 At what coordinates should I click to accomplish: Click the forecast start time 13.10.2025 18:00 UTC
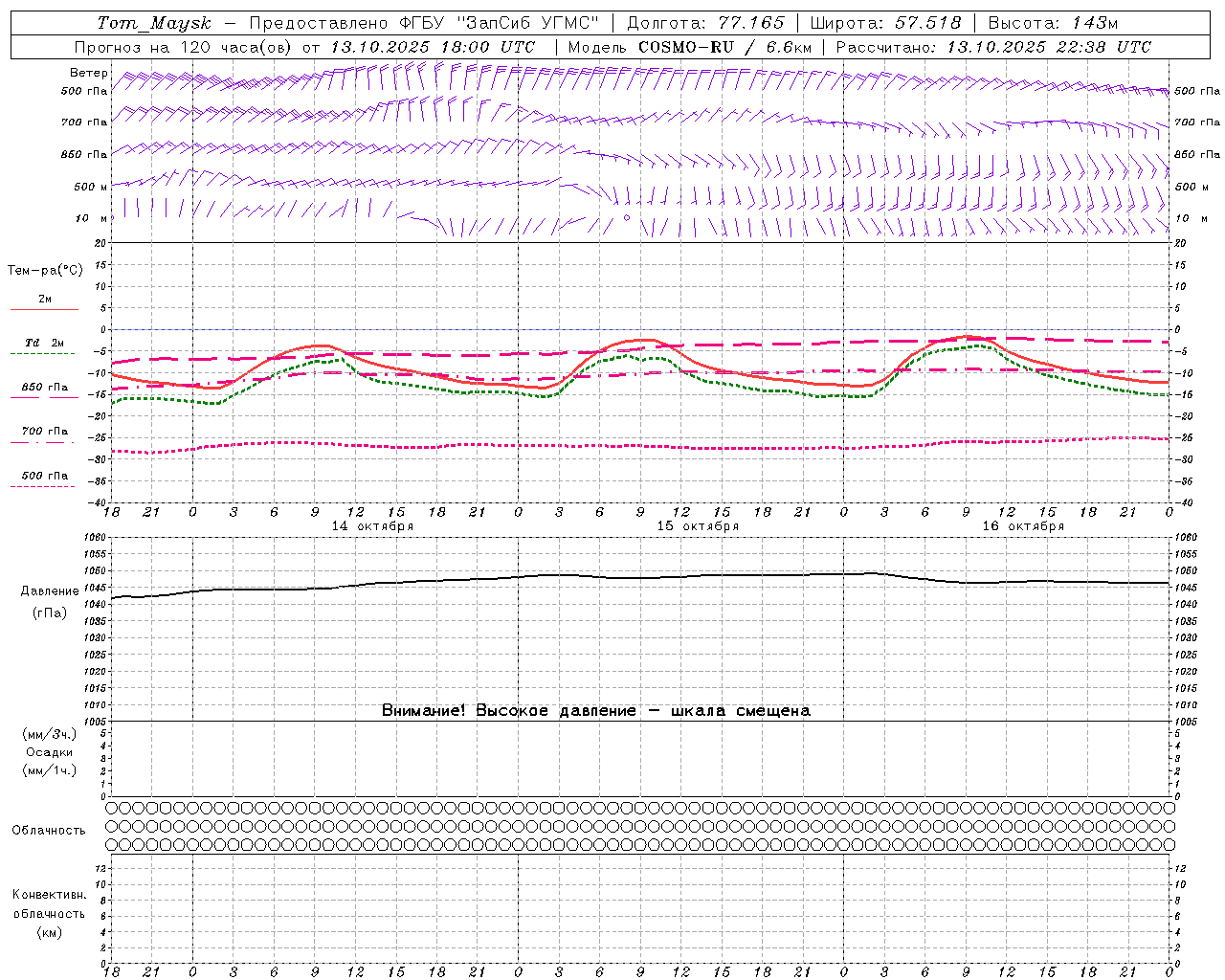pos(433,47)
